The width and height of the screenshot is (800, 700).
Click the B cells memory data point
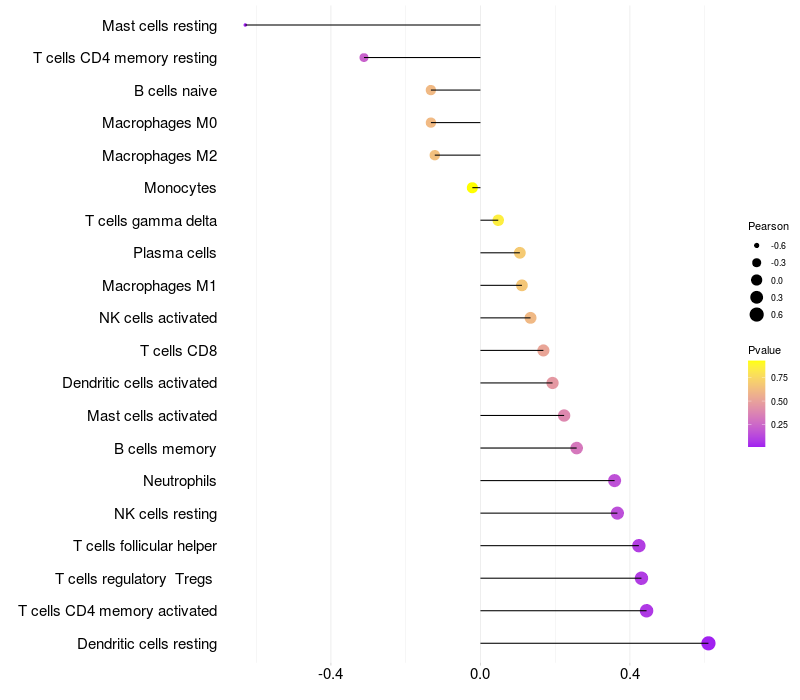coord(576,448)
